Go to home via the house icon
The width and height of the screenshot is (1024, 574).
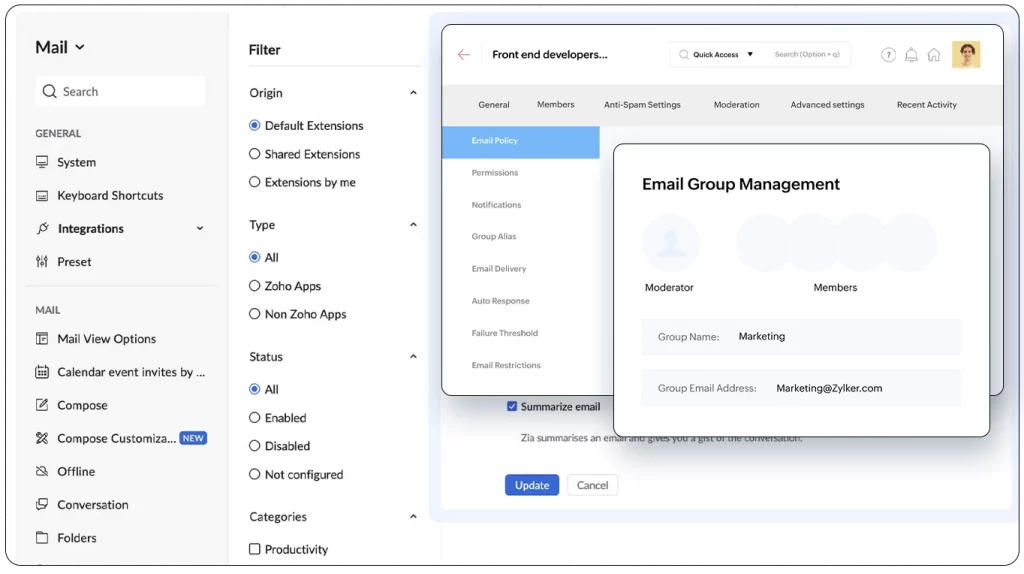click(934, 55)
